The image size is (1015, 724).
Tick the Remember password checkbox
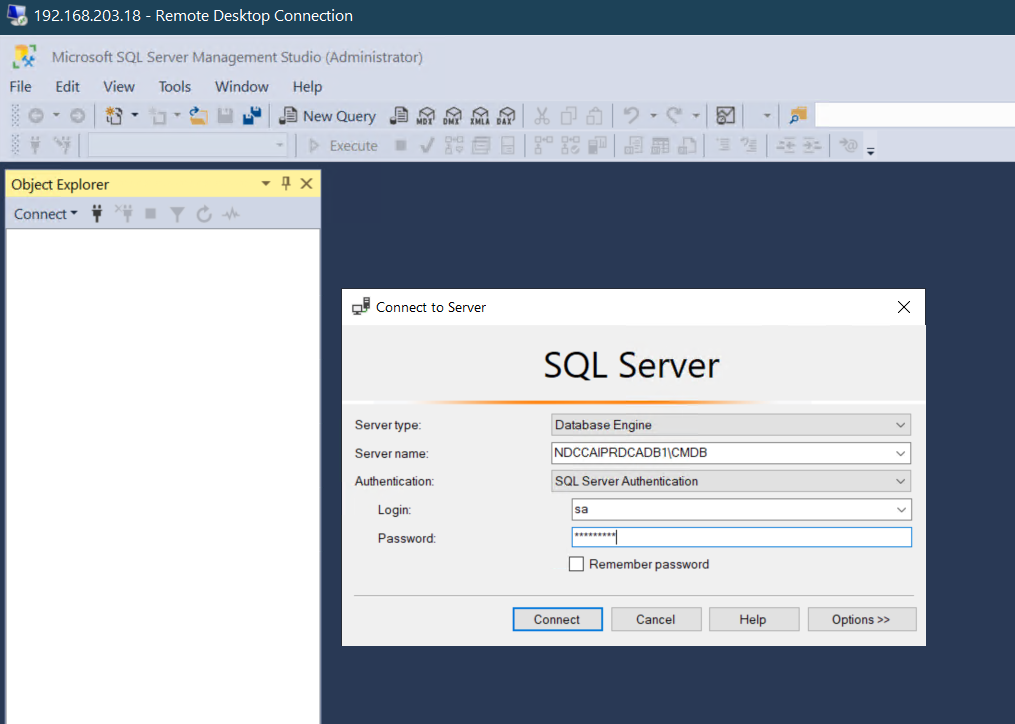576,564
